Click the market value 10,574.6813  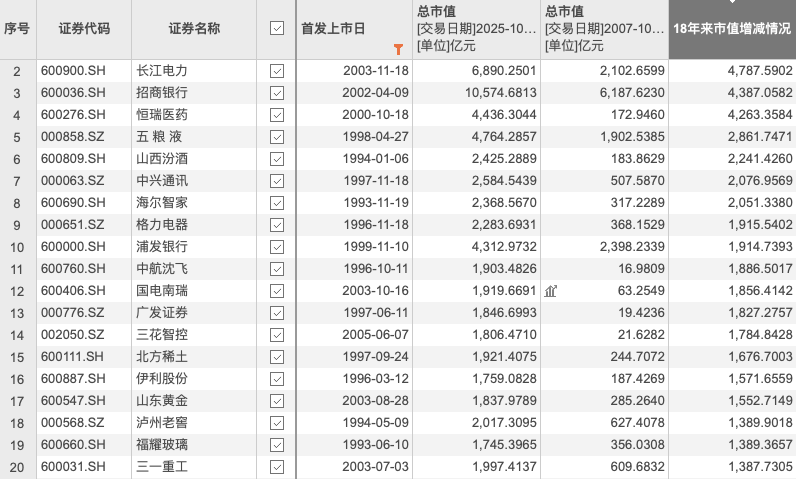[501, 93]
